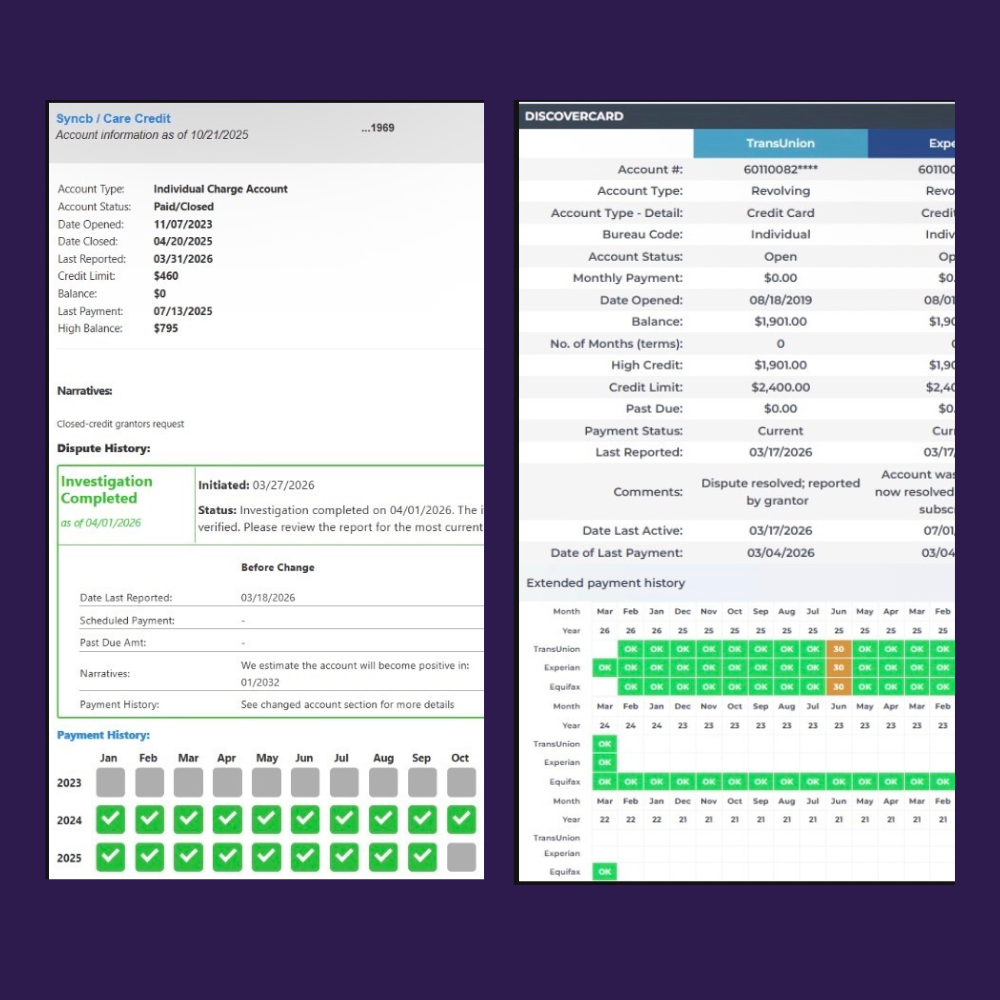Image resolution: width=1000 pixels, height=1000 pixels.
Task: Click the Dispute History heading
Action: pyautogui.click(x=103, y=448)
